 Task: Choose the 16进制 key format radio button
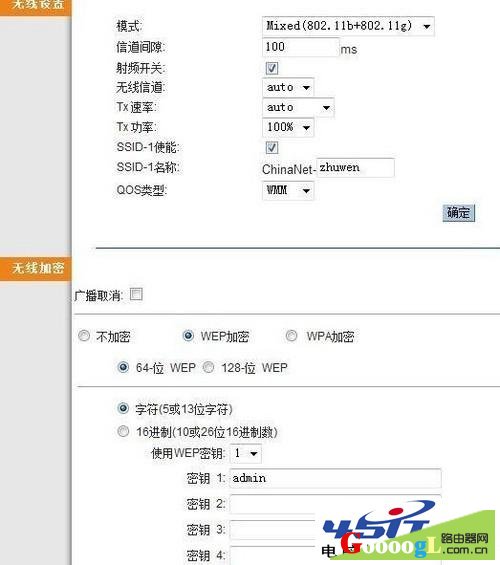[x=123, y=431]
